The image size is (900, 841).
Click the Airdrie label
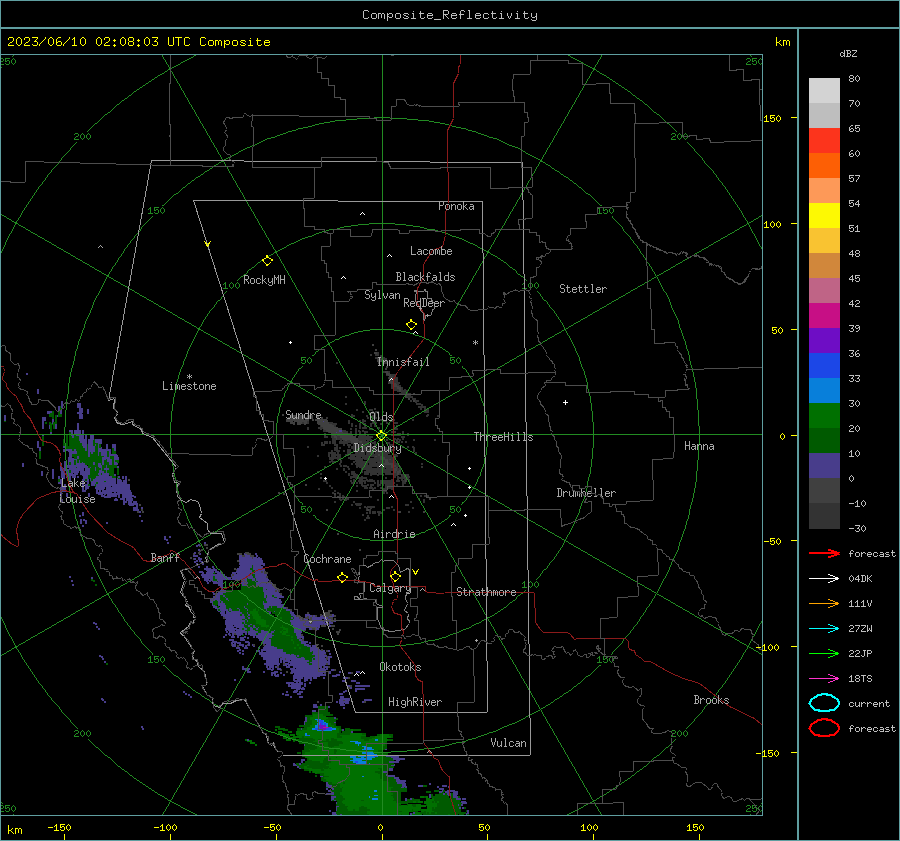[x=394, y=534]
